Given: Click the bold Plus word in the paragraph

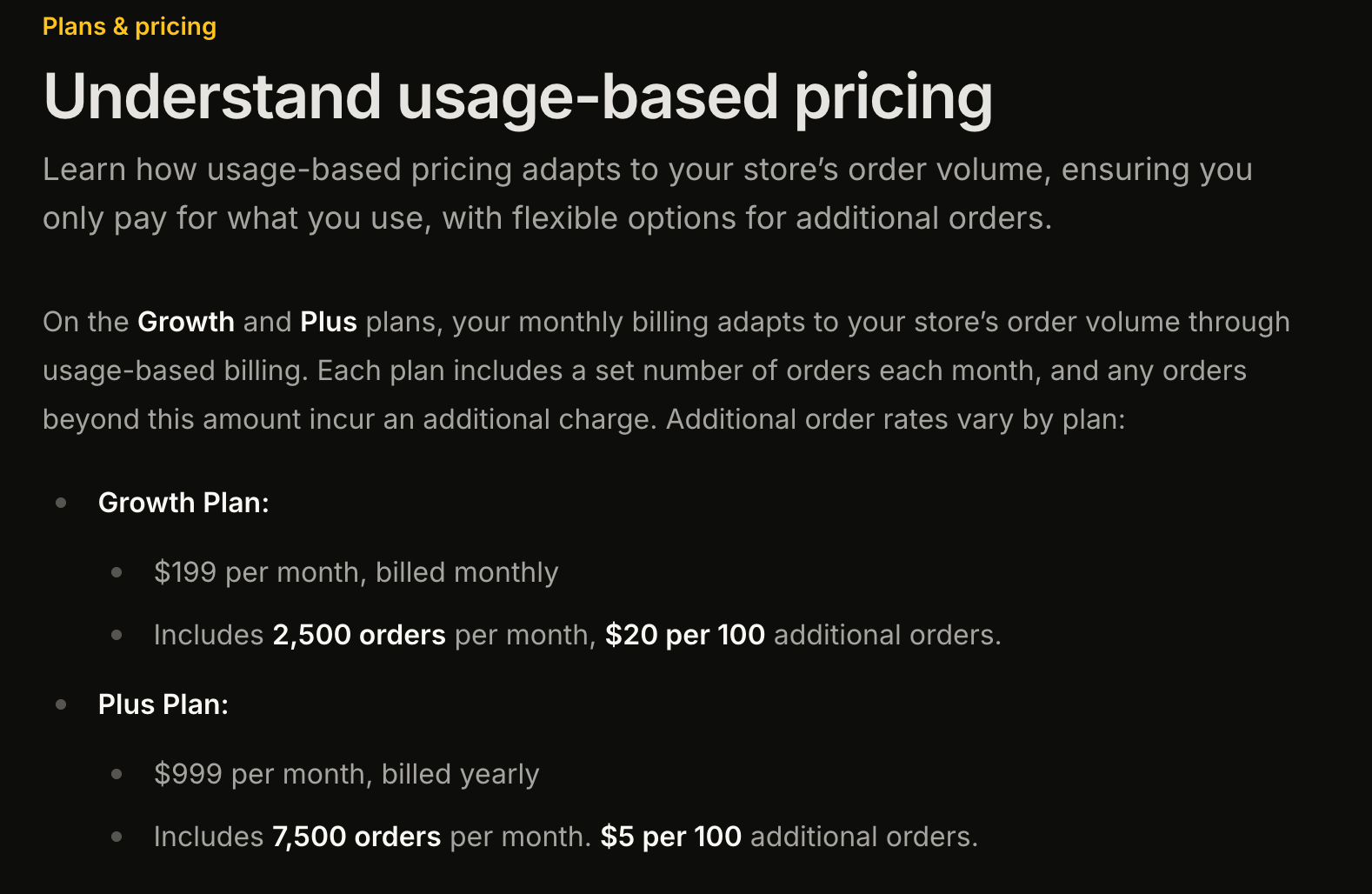Looking at the screenshot, I should click(329, 322).
